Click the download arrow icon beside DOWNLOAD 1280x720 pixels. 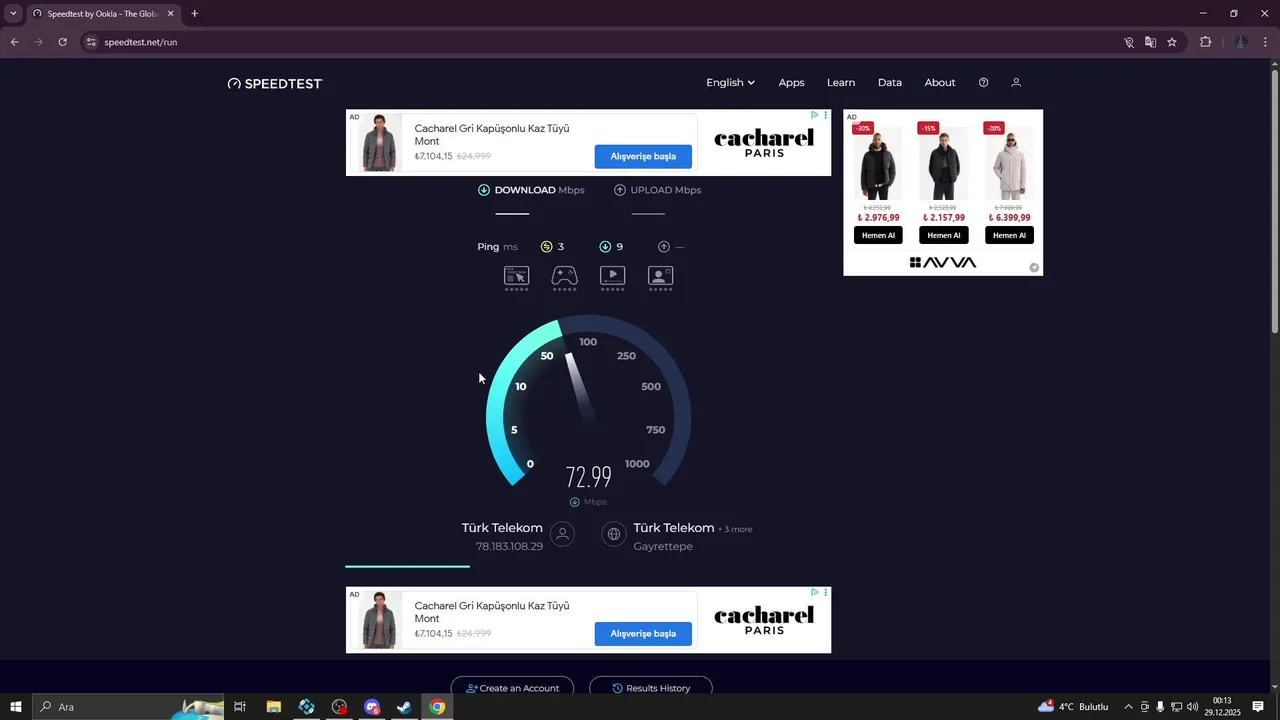point(484,190)
